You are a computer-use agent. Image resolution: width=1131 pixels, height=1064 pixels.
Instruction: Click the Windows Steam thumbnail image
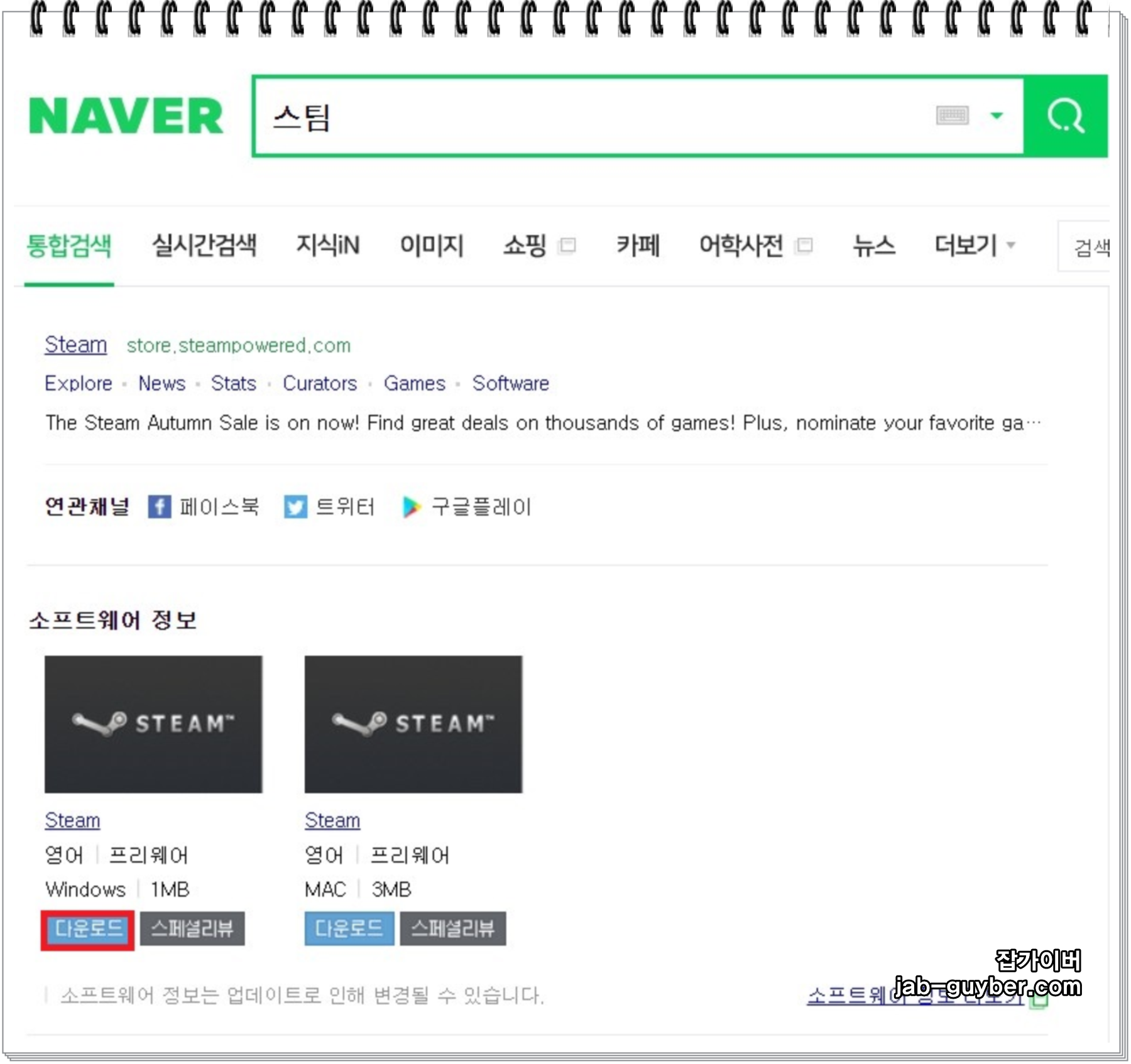pos(153,724)
